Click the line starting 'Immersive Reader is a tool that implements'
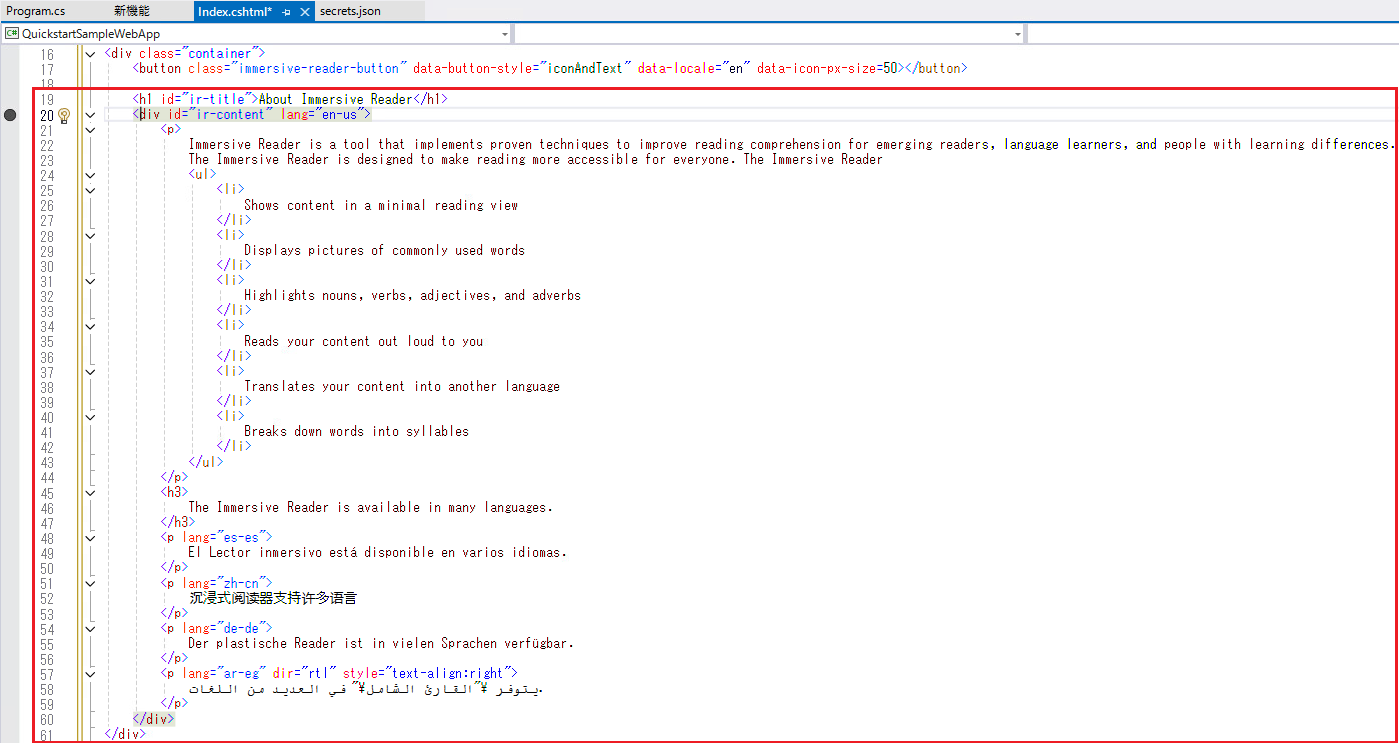Image resolution: width=1399 pixels, height=743 pixels. pos(791,145)
